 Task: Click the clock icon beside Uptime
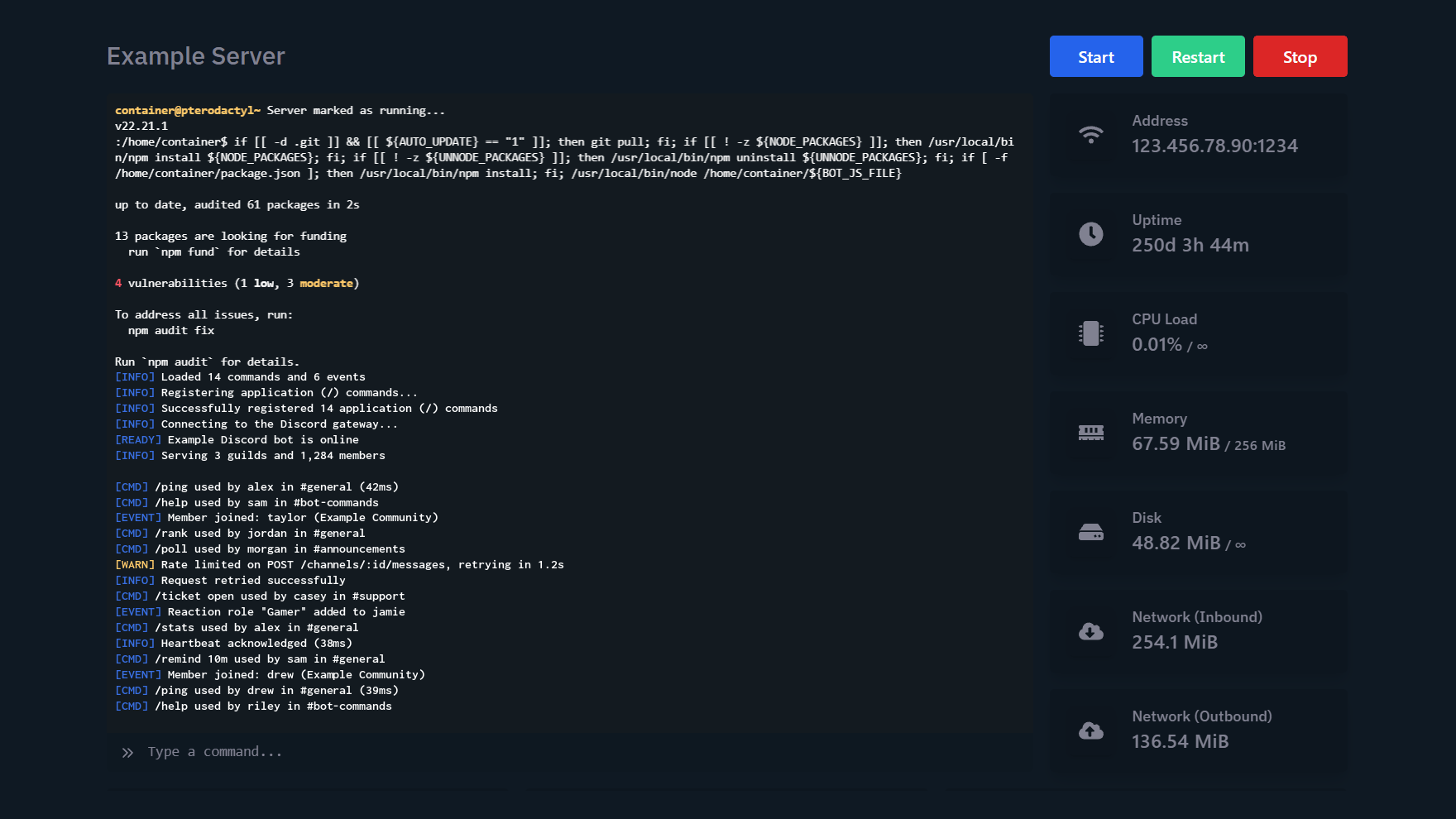[1091, 234]
